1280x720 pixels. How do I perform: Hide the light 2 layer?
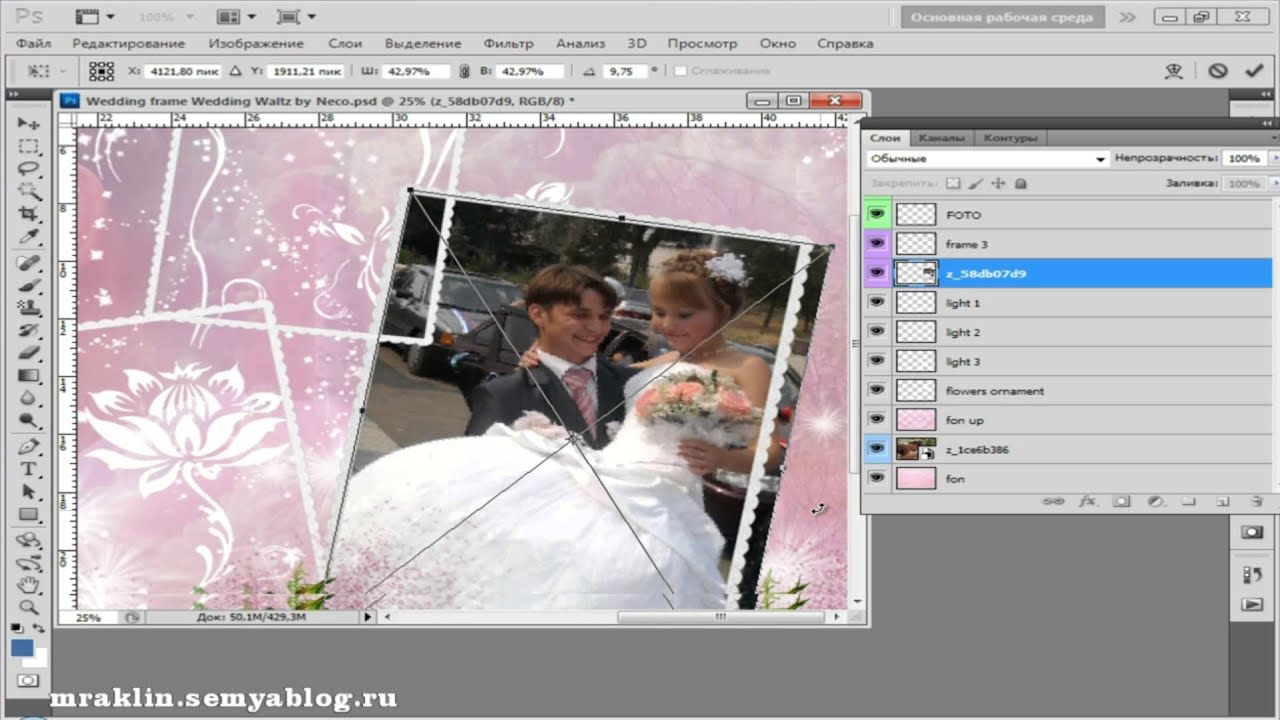coord(877,331)
